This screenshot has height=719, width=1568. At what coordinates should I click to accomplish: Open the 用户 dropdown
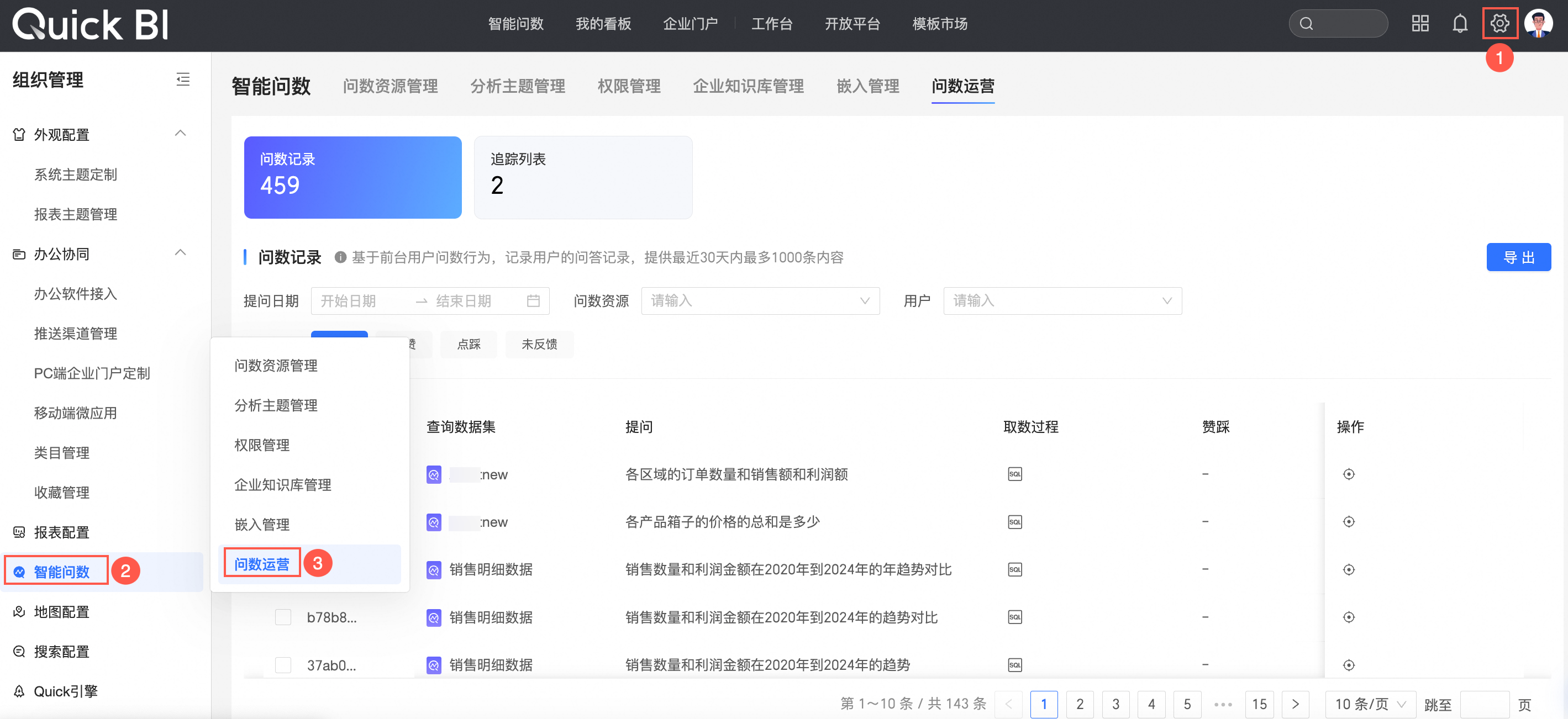[1062, 301]
